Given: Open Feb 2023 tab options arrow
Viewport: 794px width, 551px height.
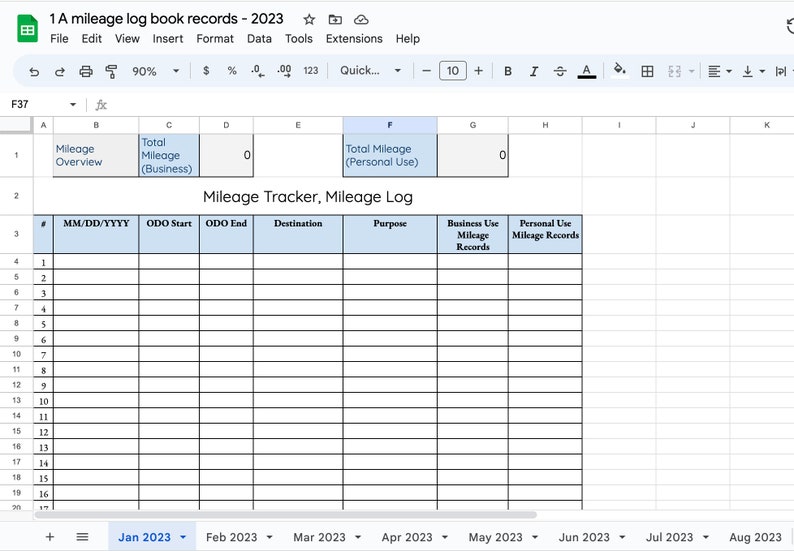Looking at the screenshot, I should click(x=269, y=537).
